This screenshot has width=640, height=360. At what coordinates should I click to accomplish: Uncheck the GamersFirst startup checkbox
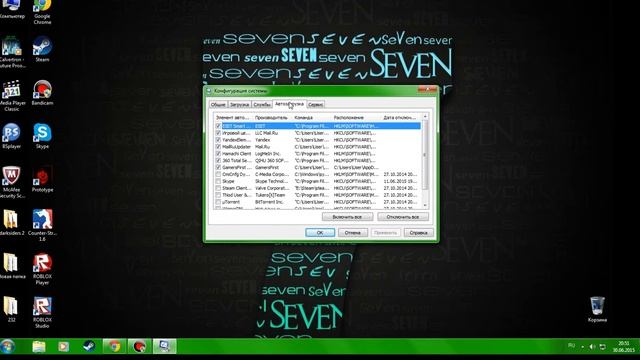tap(218, 168)
